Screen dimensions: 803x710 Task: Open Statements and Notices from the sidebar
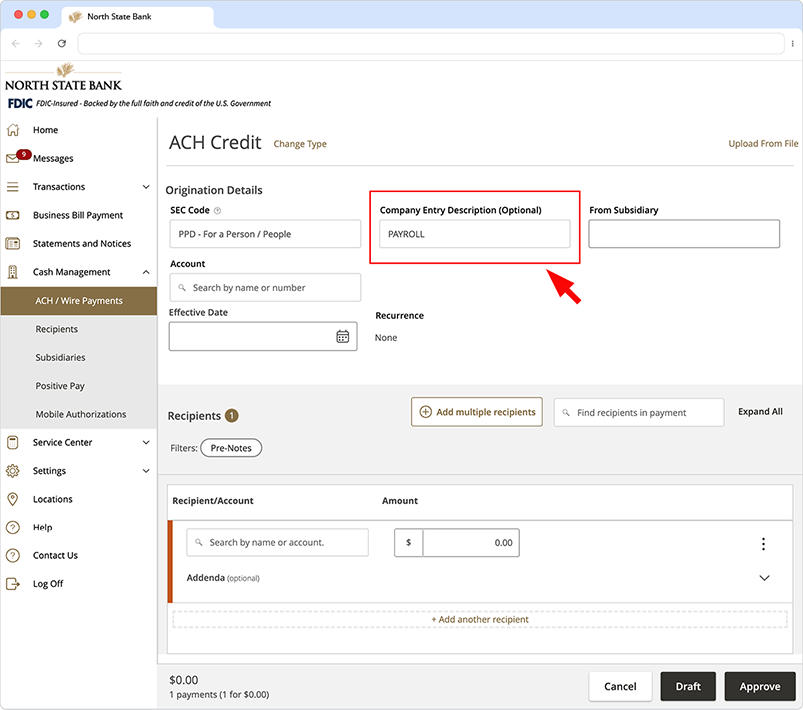coord(14,243)
